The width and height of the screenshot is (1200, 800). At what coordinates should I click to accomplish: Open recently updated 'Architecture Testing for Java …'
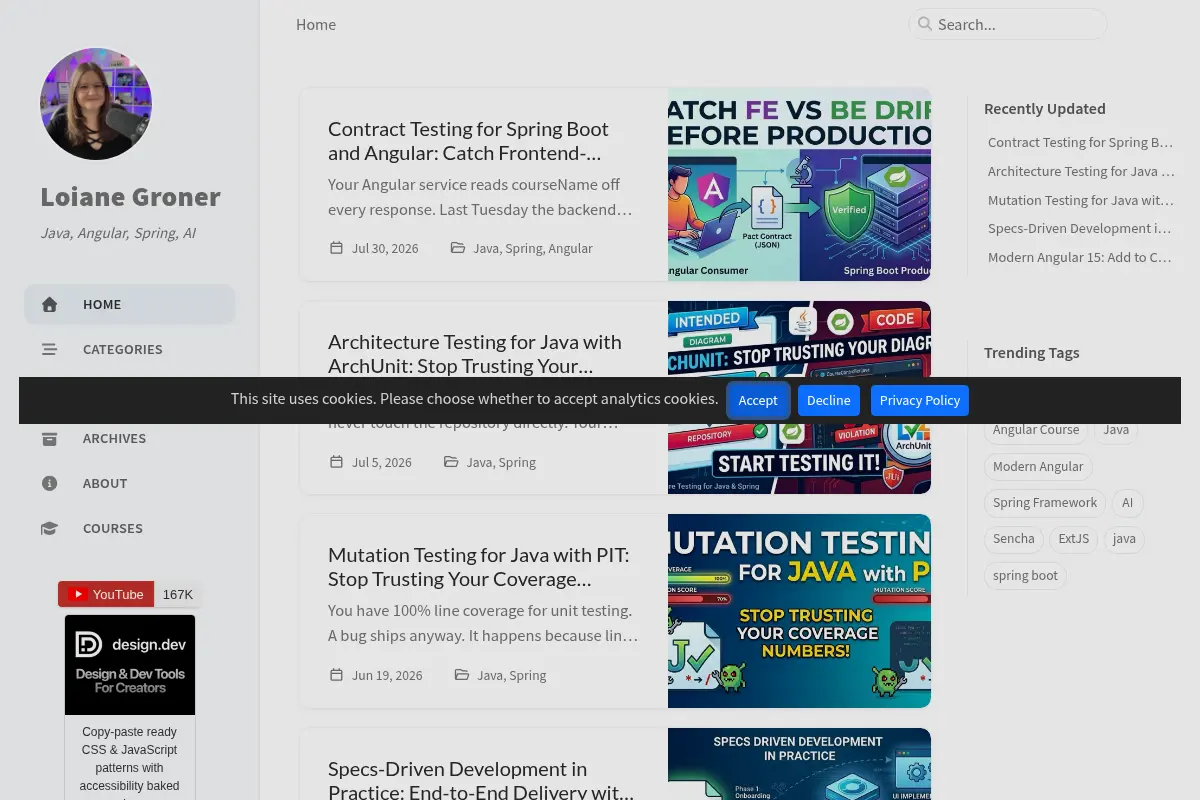point(1081,171)
